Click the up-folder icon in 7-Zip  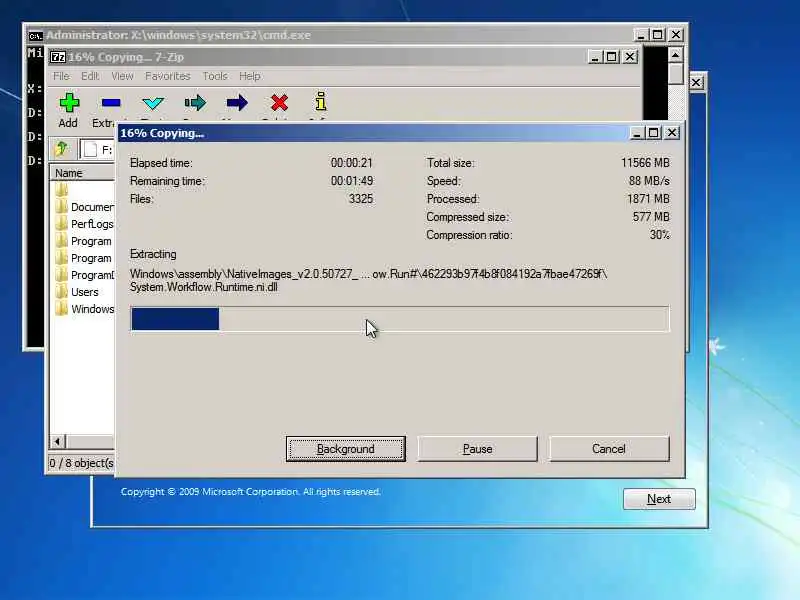(62, 149)
